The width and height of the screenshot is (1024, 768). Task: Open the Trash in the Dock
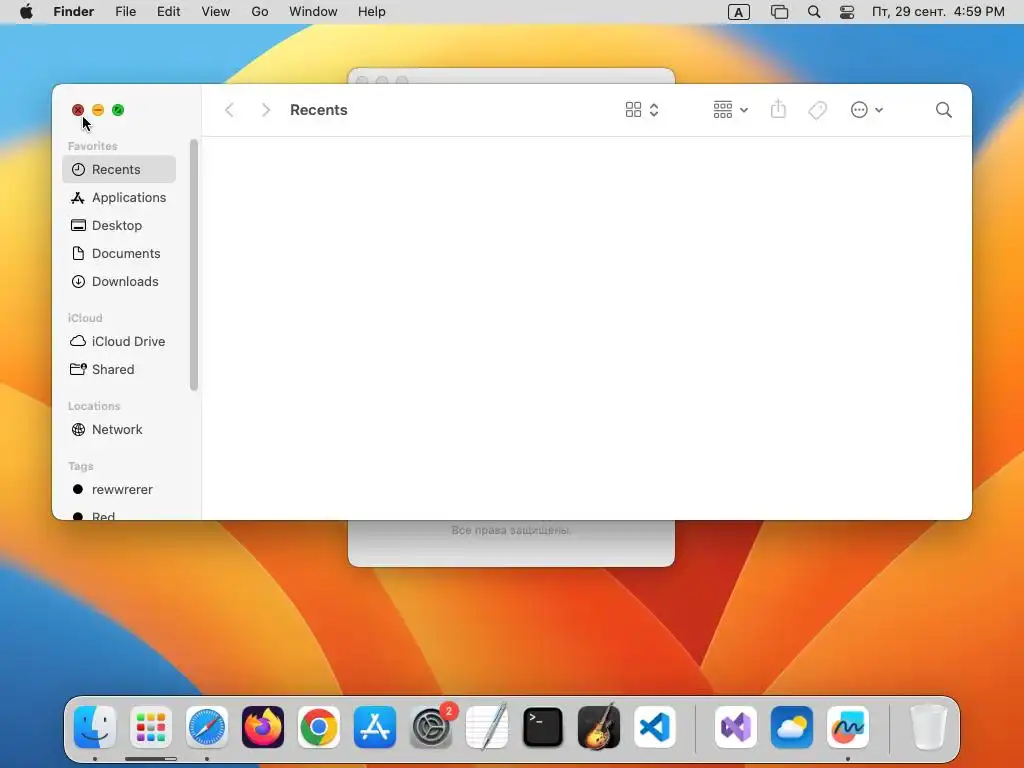click(x=929, y=727)
